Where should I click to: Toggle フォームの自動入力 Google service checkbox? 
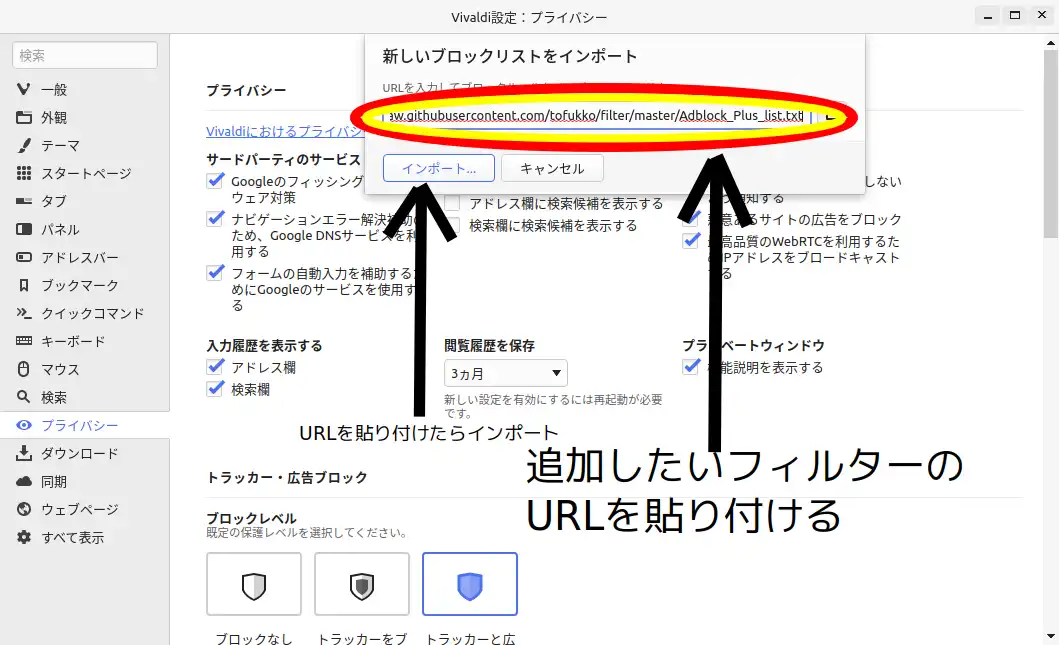(215, 273)
